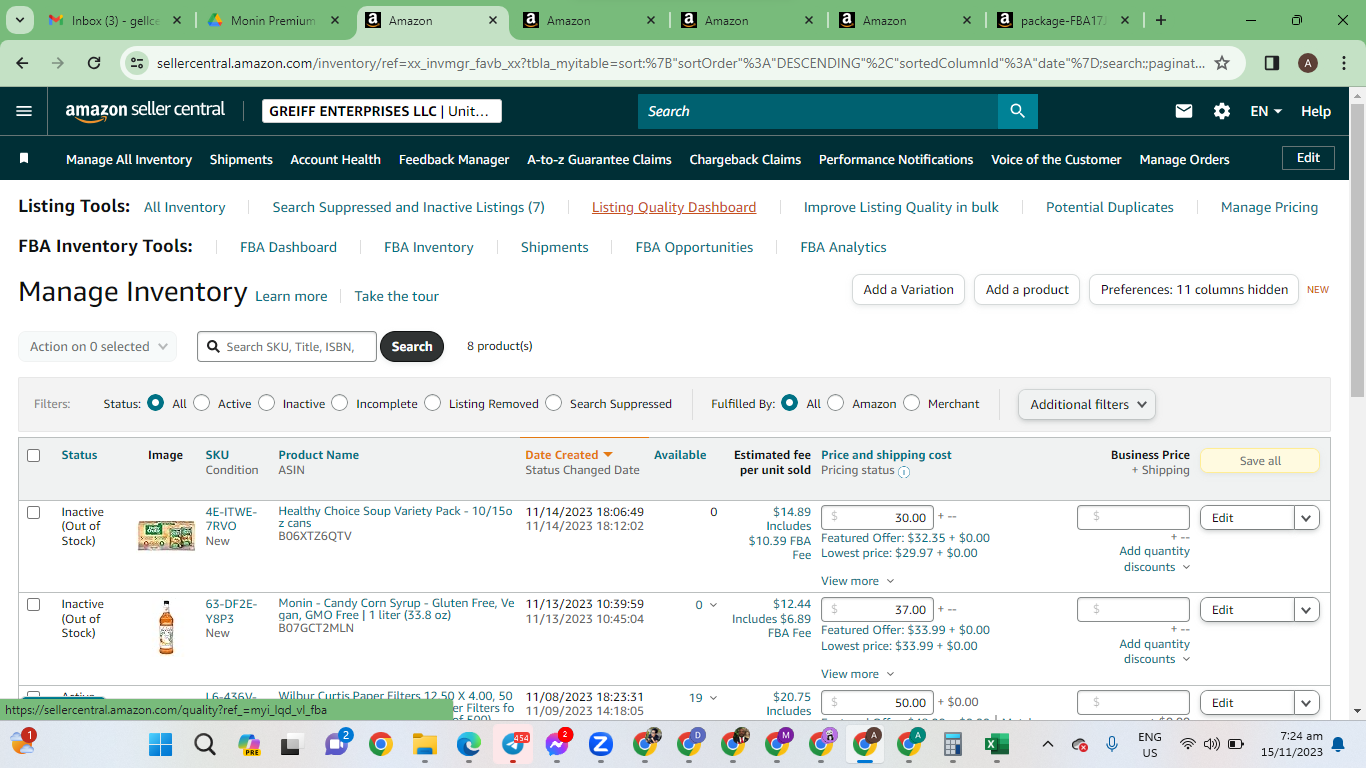Click the Add a product button
This screenshot has height=768, width=1366.
pyautogui.click(x=1027, y=290)
